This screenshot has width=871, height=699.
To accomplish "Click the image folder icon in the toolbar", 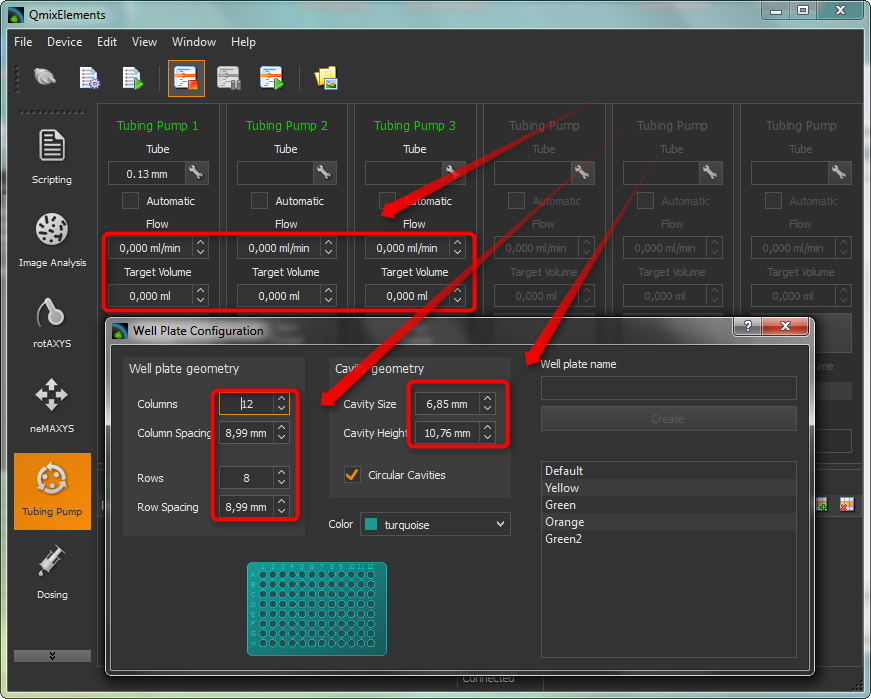I will 326,78.
